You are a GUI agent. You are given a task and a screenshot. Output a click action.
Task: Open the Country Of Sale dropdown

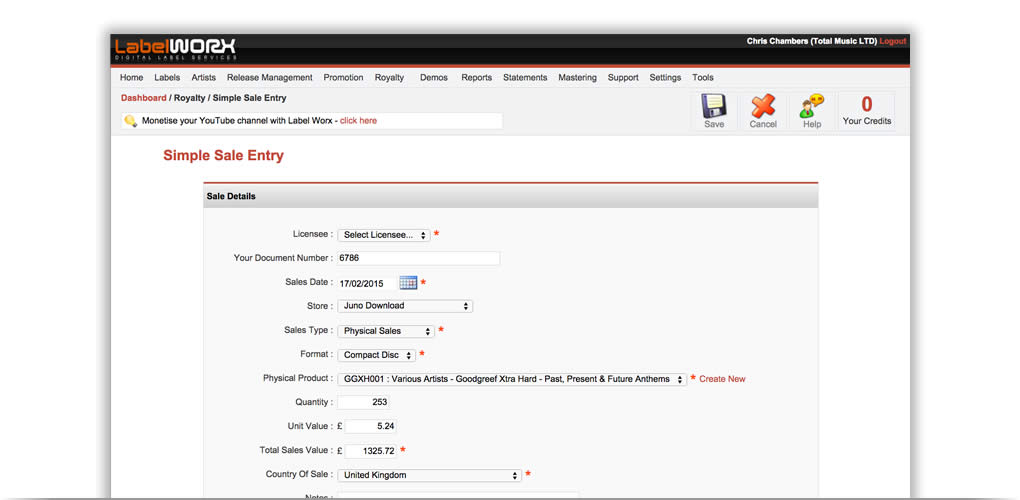(x=429, y=475)
